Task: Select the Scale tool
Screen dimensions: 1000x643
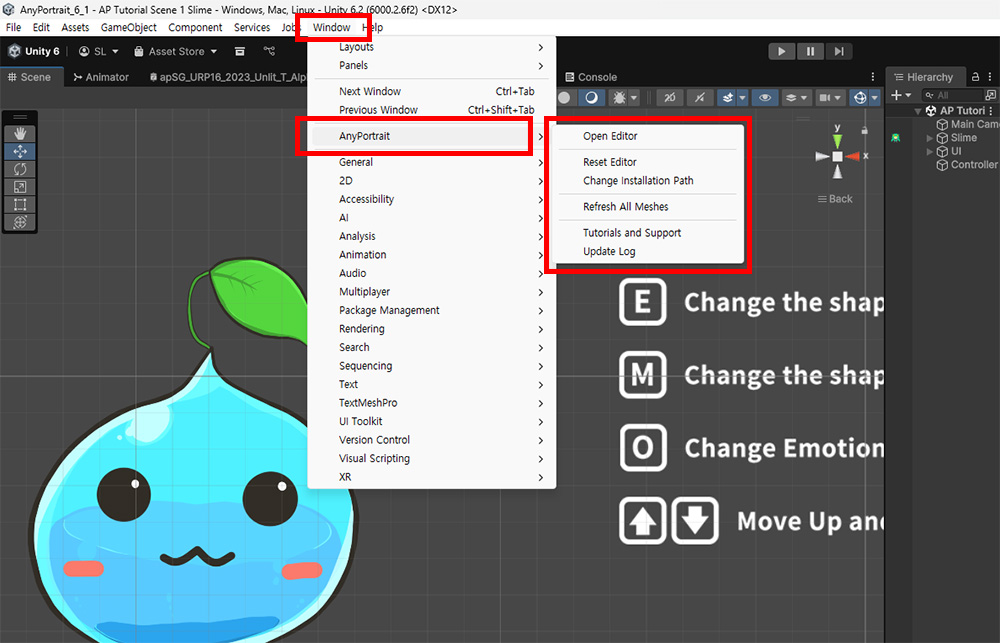Action: coord(21,187)
